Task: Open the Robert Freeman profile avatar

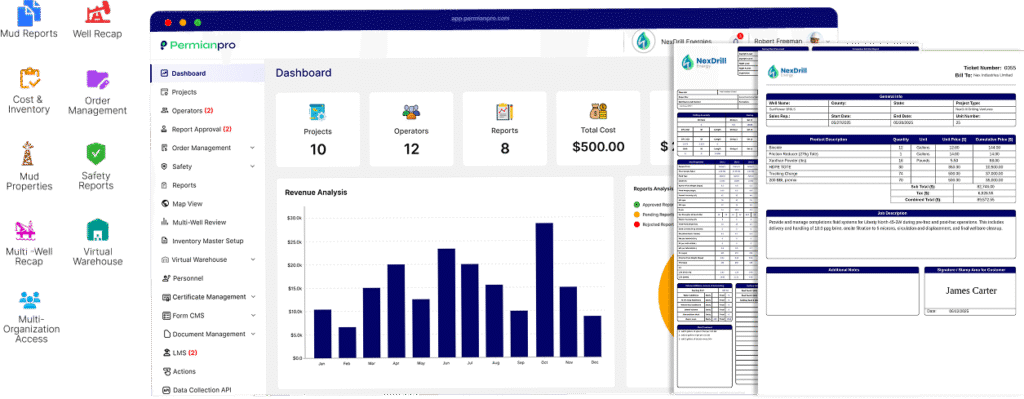Action: [x=814, y=40]
